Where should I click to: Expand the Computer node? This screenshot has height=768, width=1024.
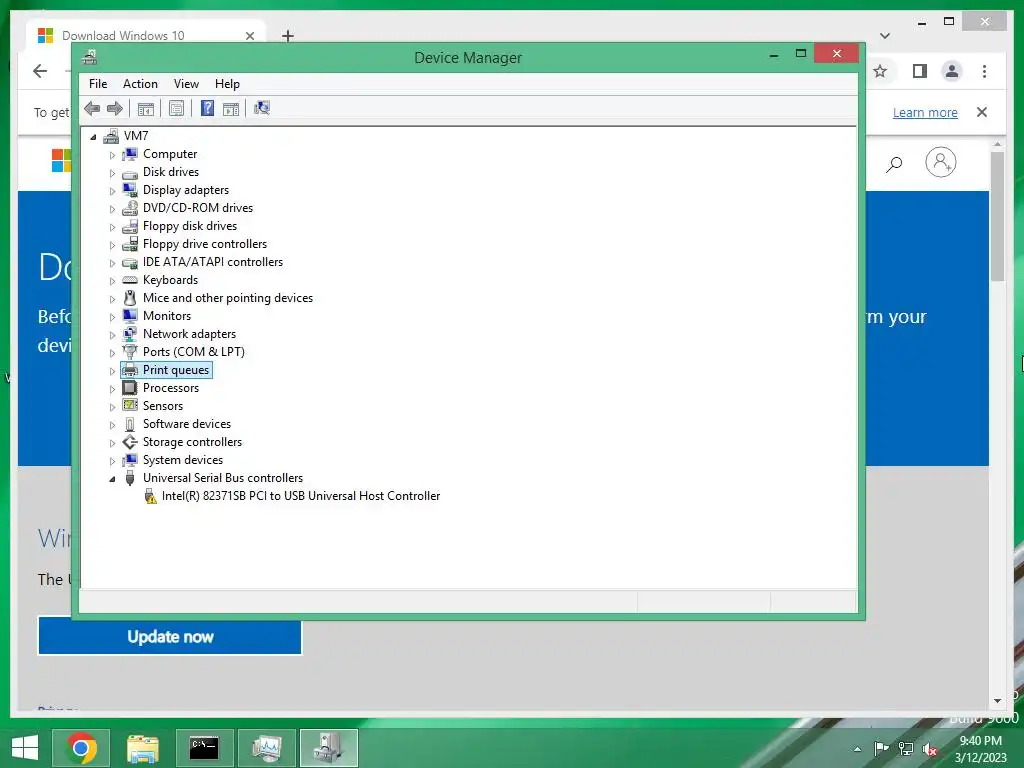(x=112, y=155)
